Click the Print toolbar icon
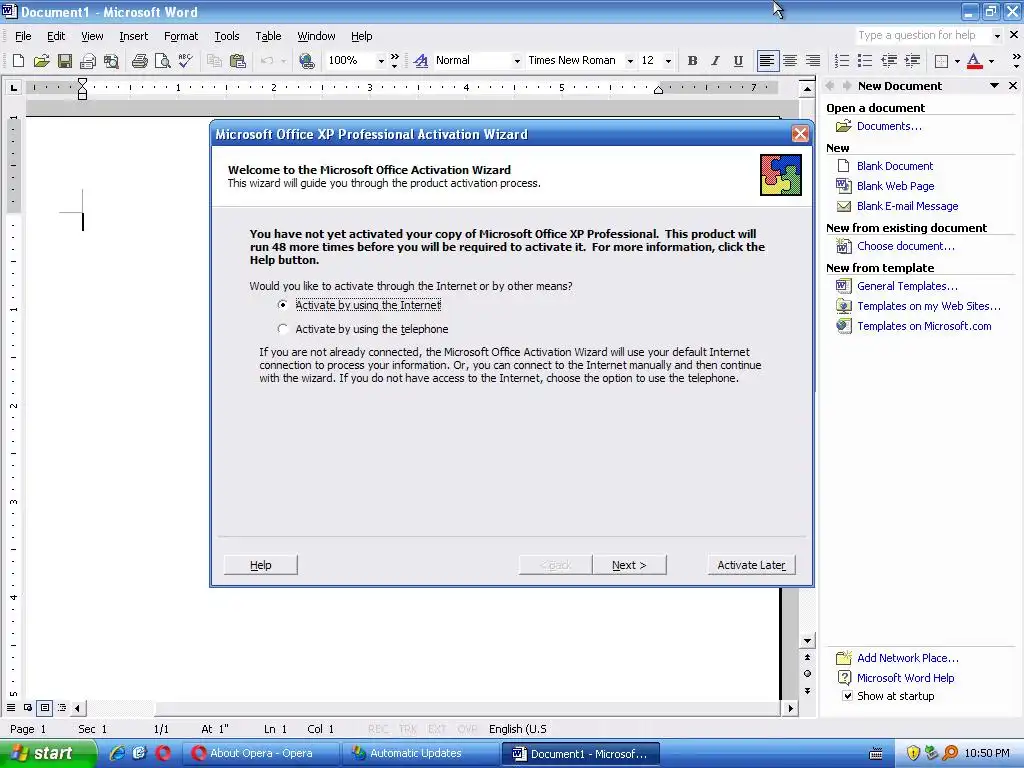 (140, 61)
